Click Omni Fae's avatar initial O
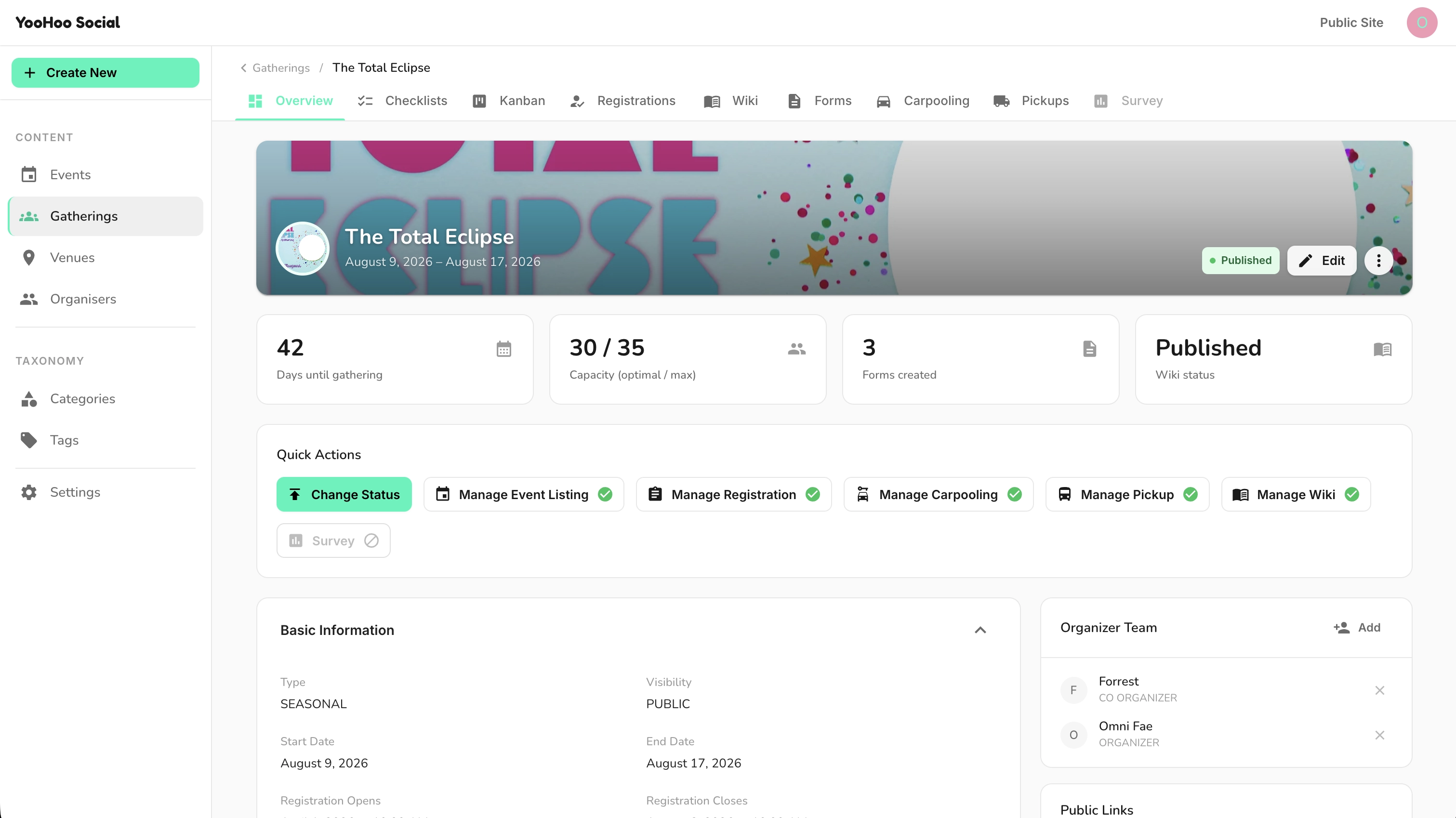This screenshot has width=1456, height=818. (x=1073, y=735)
